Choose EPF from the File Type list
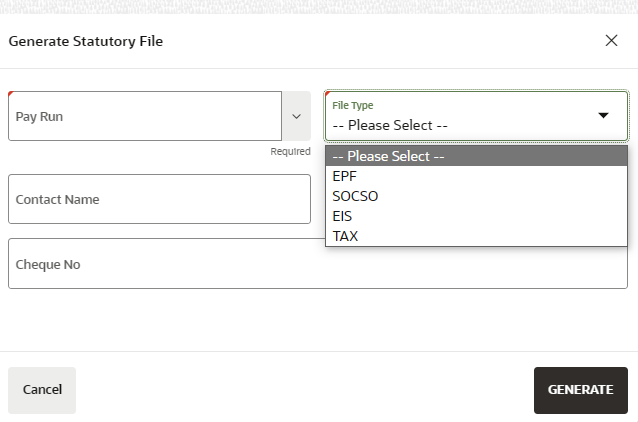 click(x=345, y=176)
